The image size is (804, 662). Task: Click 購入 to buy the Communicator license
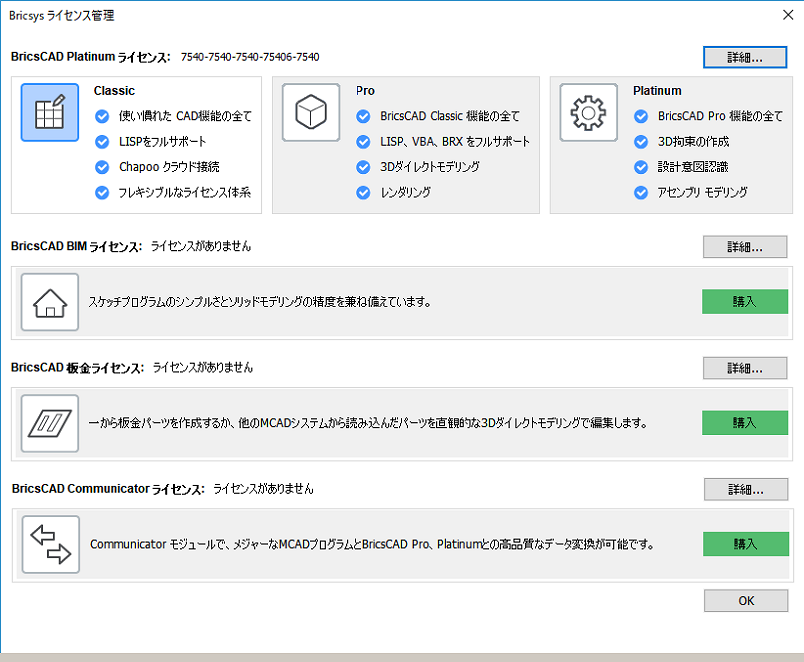(746, 544)
